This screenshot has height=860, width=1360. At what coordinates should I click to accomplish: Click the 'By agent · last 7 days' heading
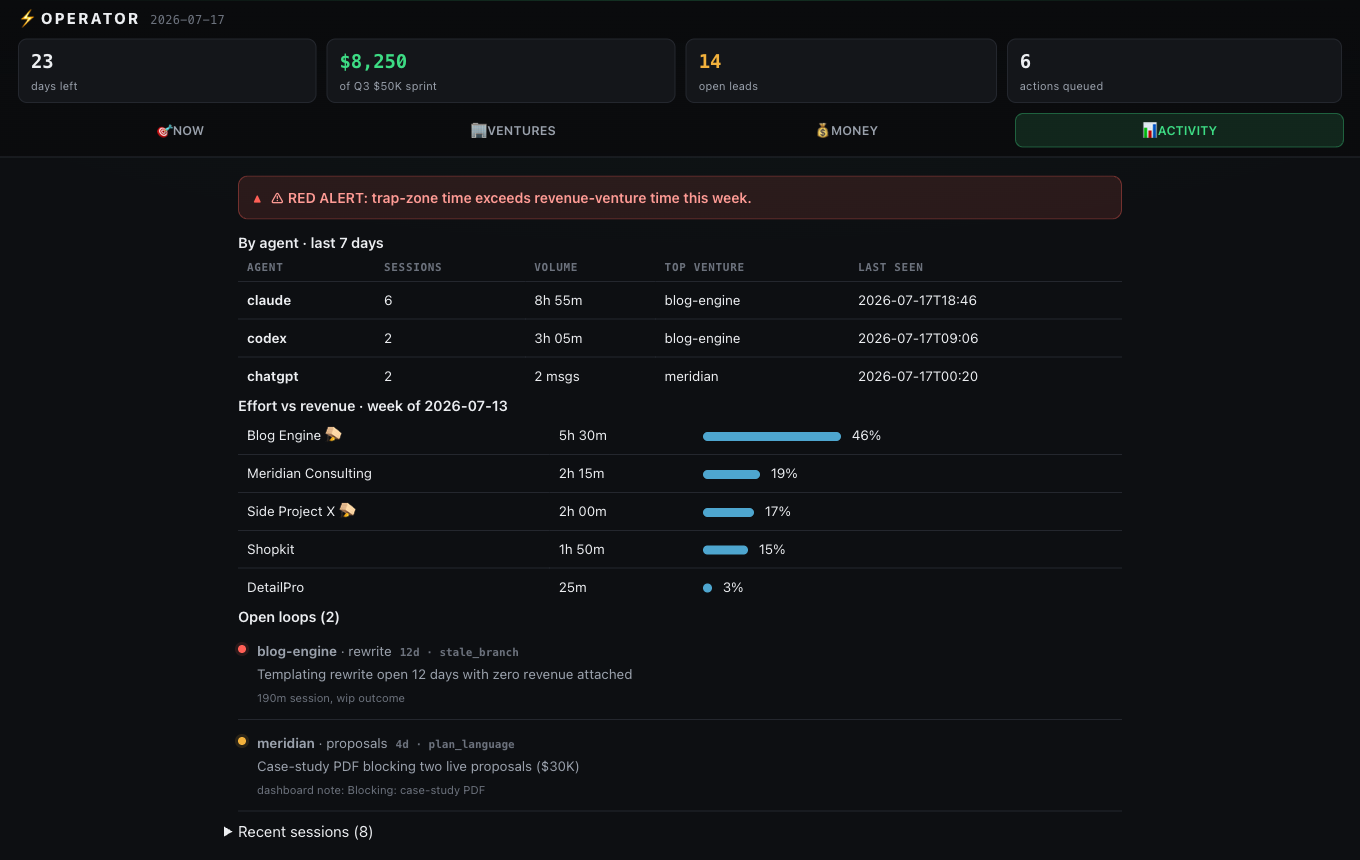coord(311,243)
